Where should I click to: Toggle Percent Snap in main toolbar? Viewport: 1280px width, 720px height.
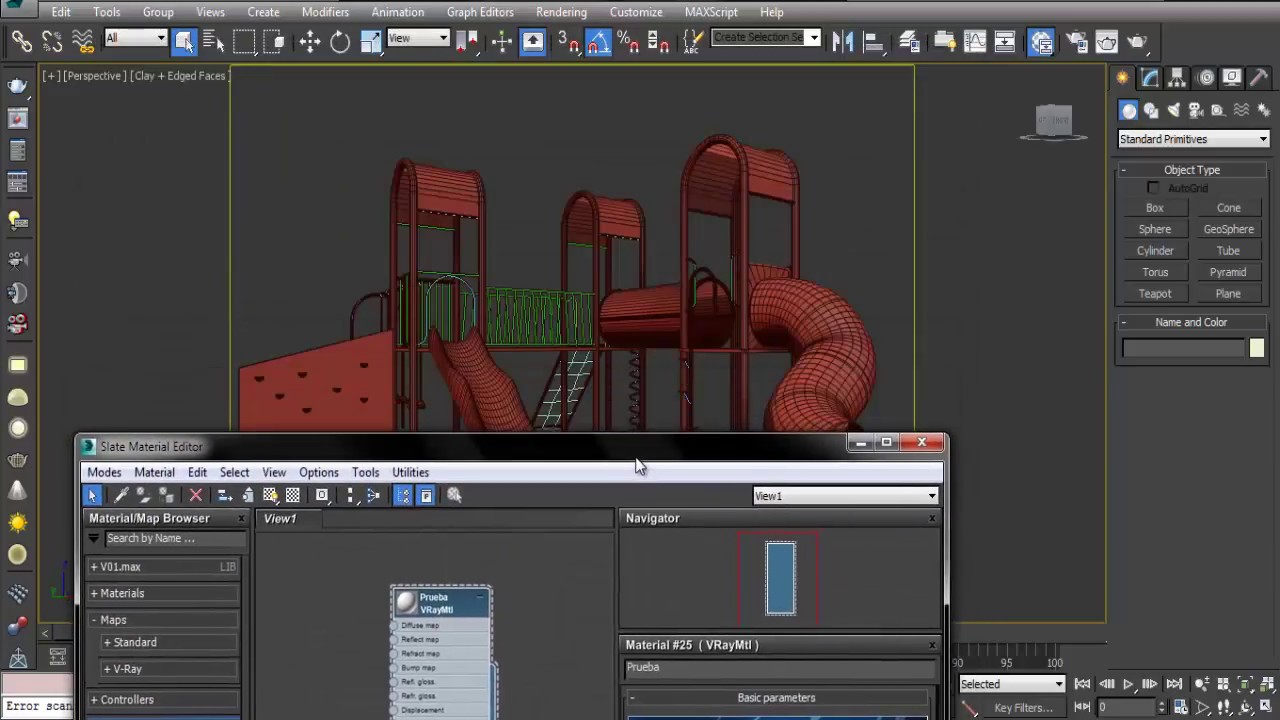tap(628, 41)
